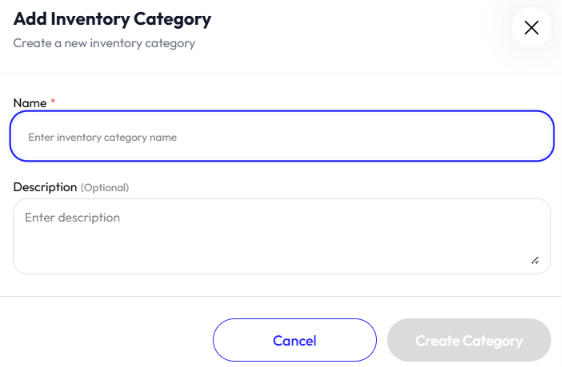Click the Description field label

coord(45,187)
